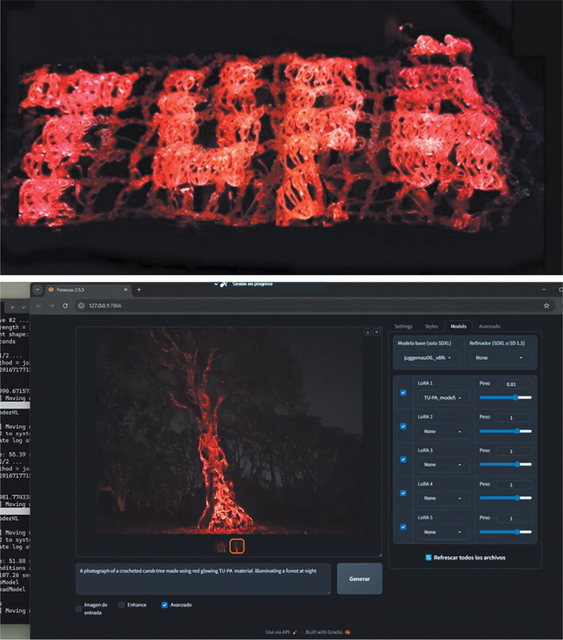The height and width of the screenshot is (640, 563).
Task: Open terminal window tab dropdown chevron
Action: pyautogui.click(x=23, y=307)
